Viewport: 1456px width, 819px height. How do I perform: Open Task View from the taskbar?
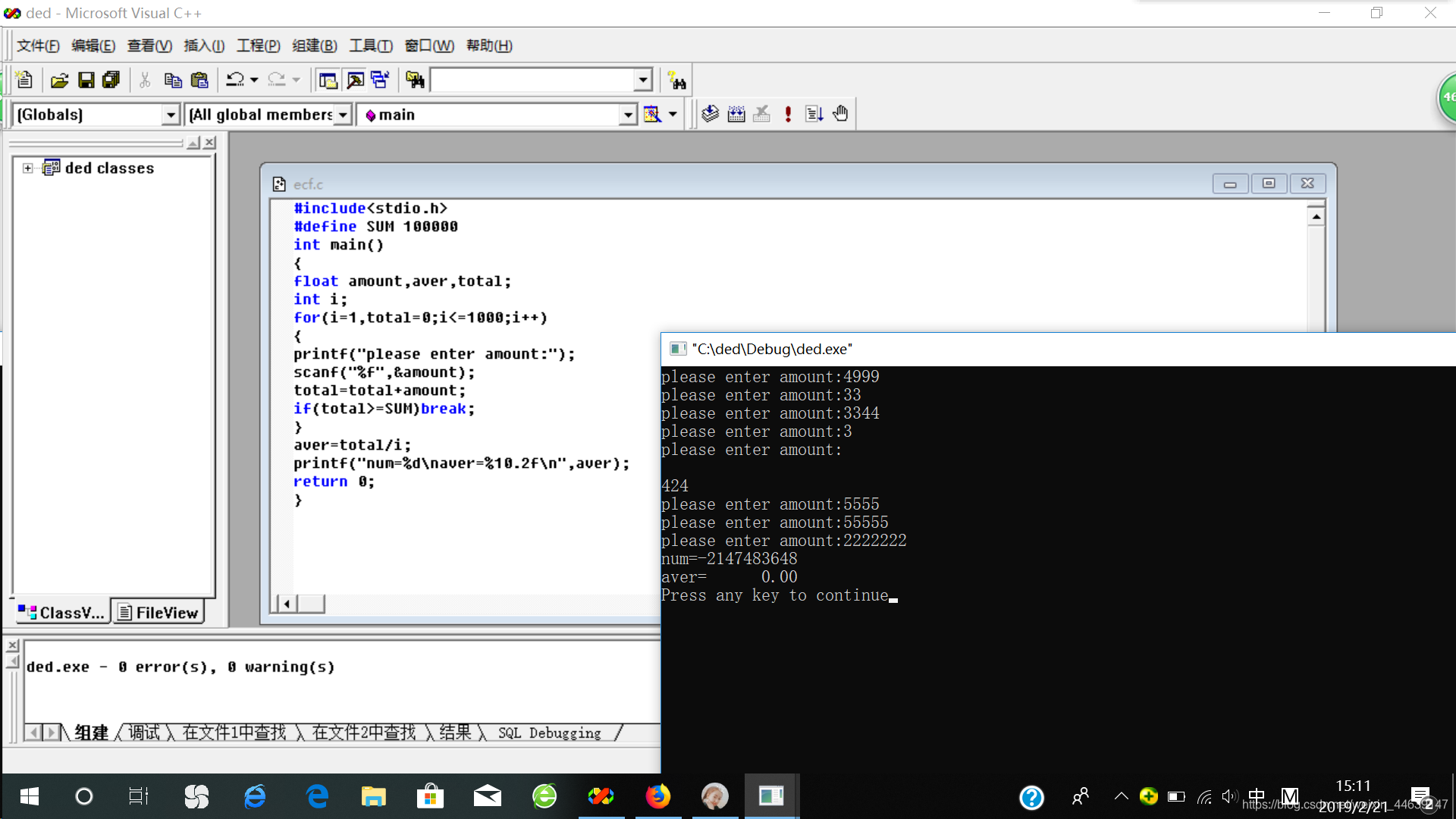(138, 796)
